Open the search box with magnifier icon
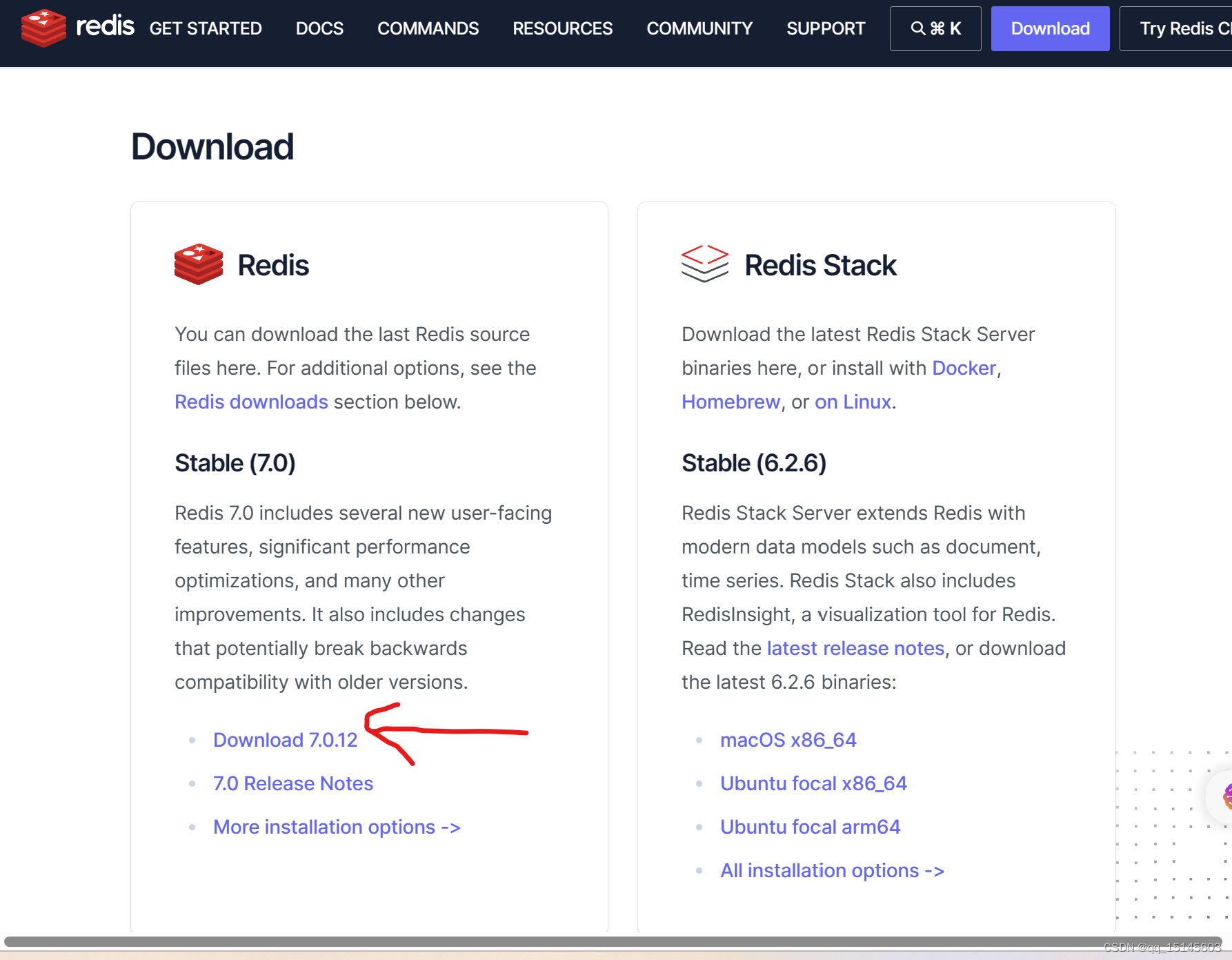The width and height of the screenshot is (1232, 960). (935, 28)
